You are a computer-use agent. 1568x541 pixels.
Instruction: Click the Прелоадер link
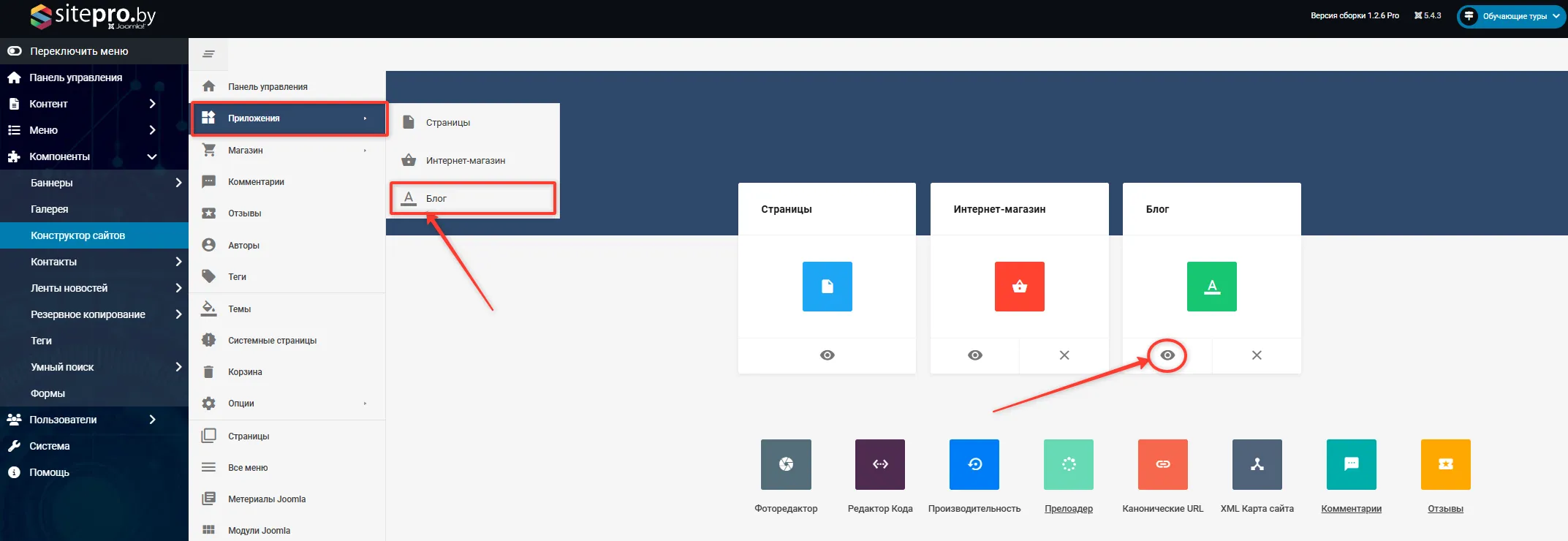1068,509
